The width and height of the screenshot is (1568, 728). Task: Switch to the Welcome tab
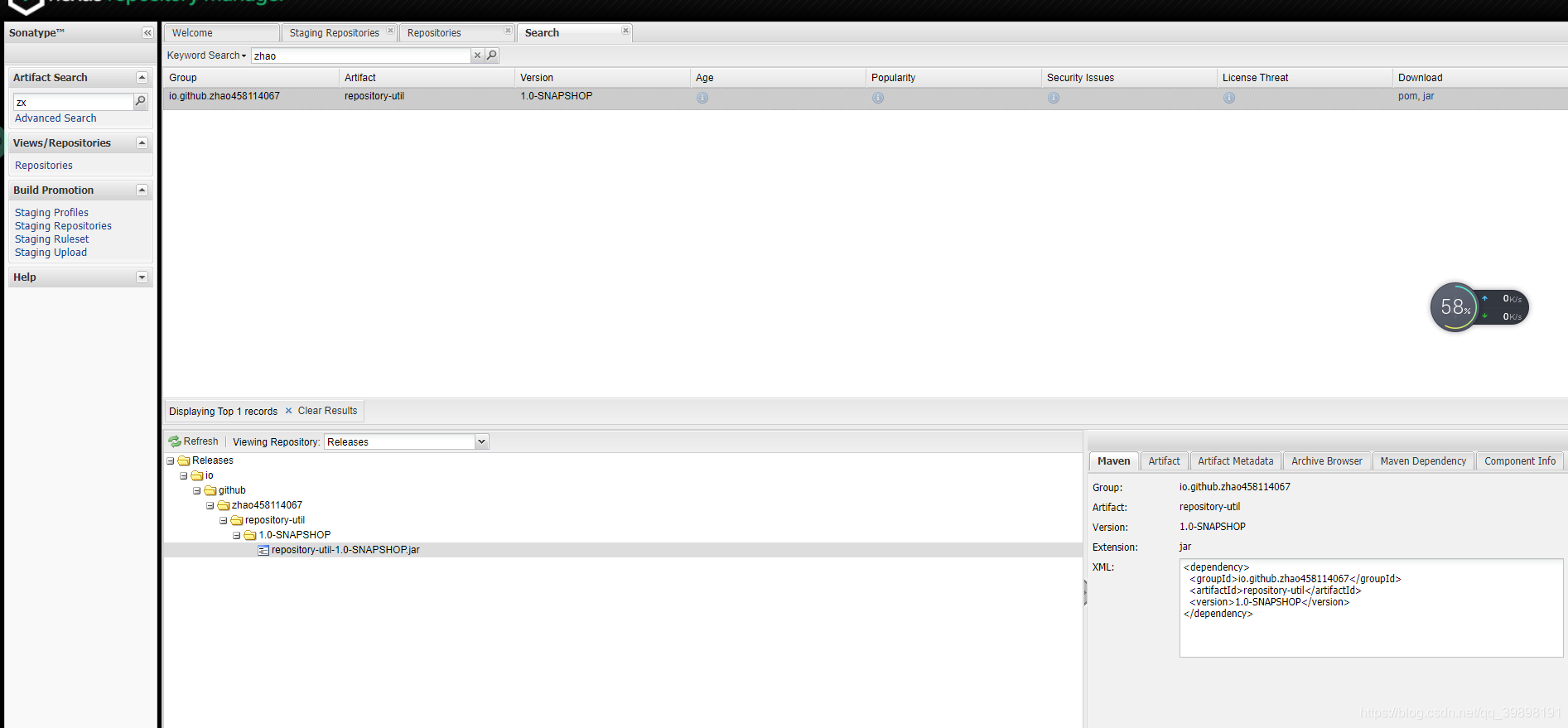pyautogui.click(x=221, y=33)
